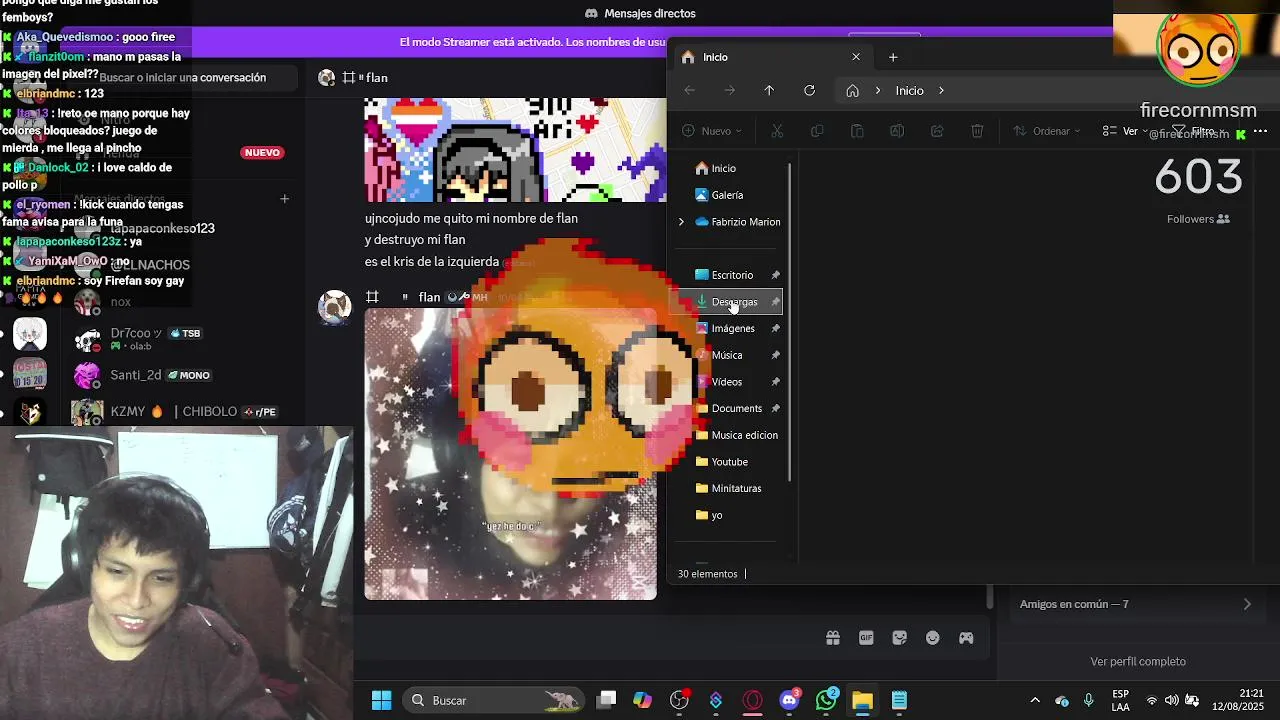Screen dimensions: 1280x720
Task: Open the Youtube folder
Action: click(730, 462)
